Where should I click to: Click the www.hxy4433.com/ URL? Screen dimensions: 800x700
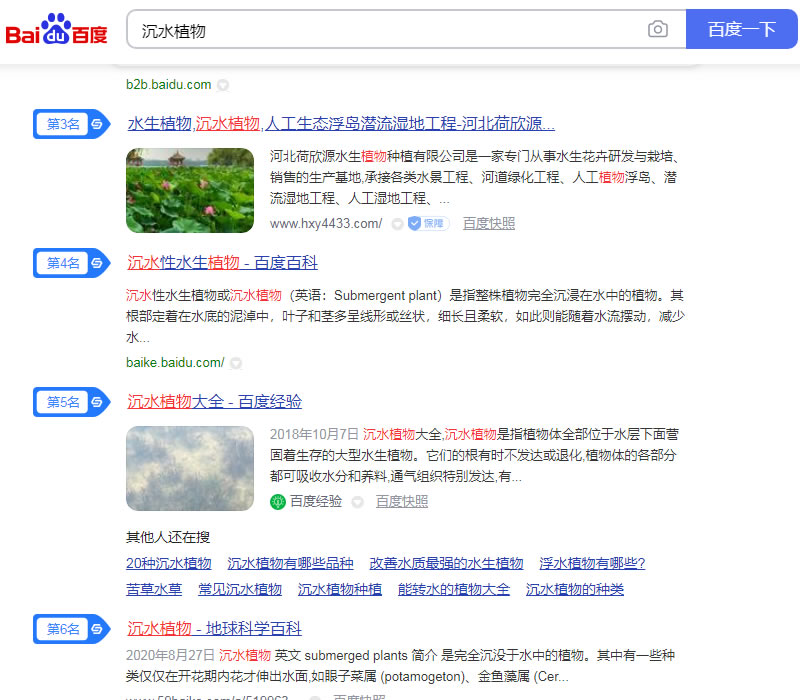tap(326, 223)
